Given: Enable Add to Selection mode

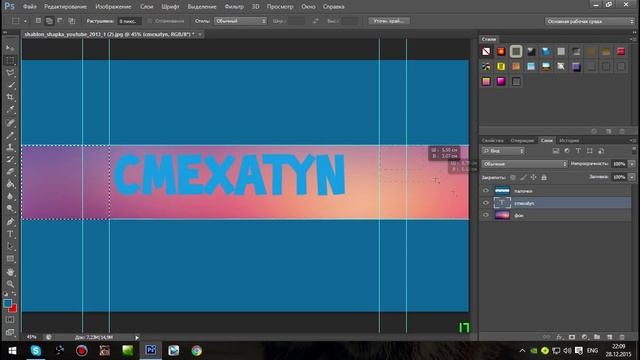Looking at the screenshot, I should pos(49,21).
